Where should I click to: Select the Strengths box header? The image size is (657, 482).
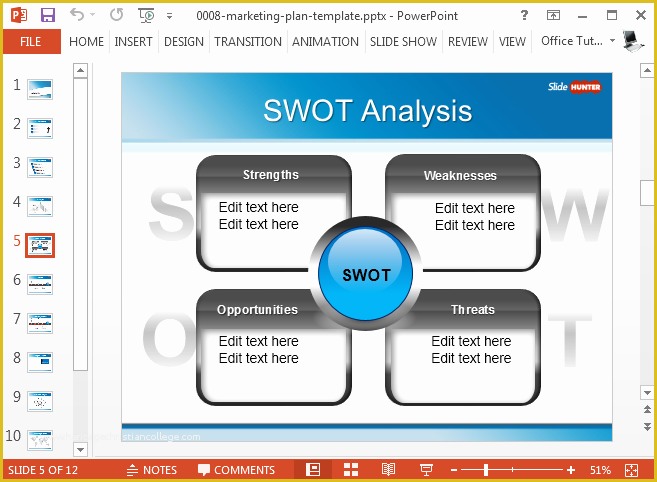click(271, 174)
